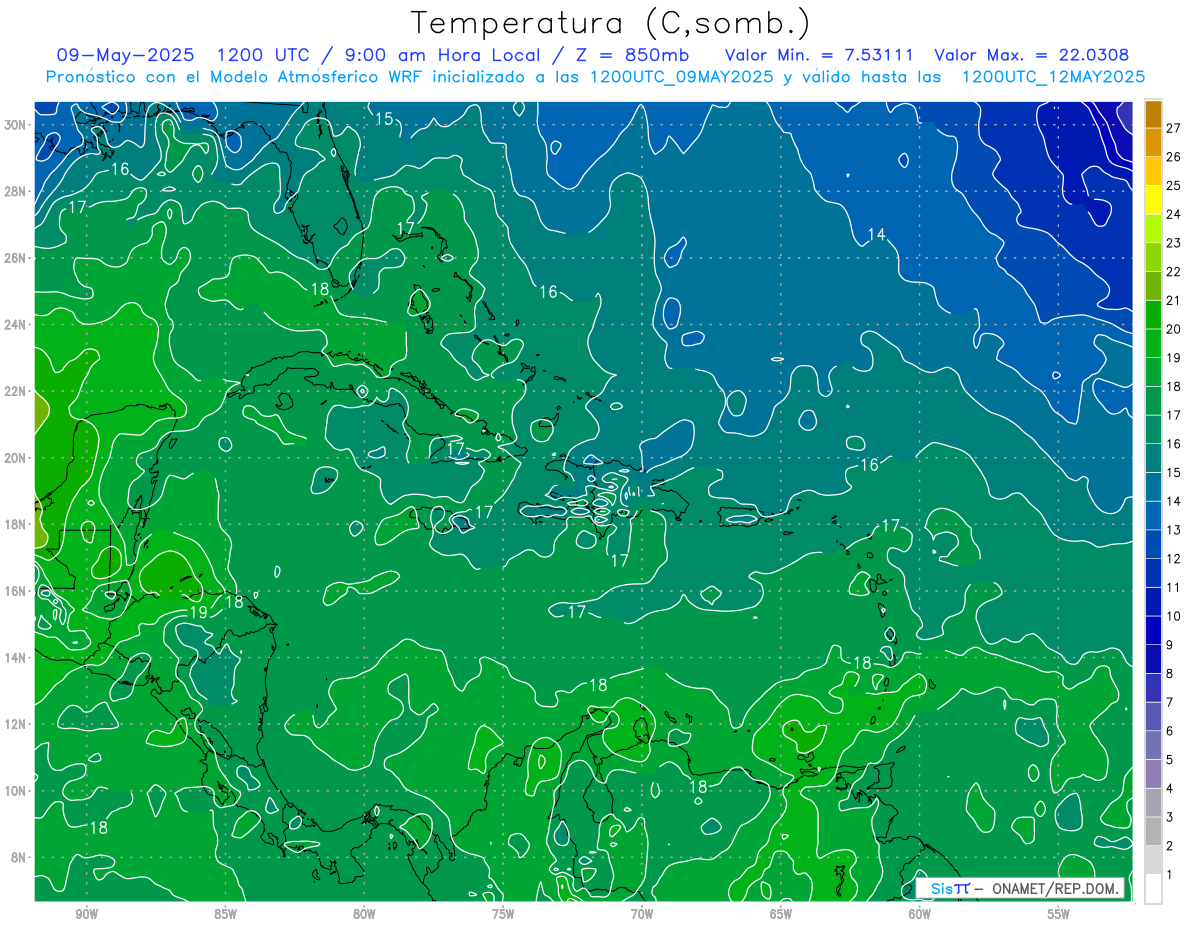The height and width of the screenshot is (927, 1200).
Task: Select the "20N" latitude label
Action: [16, 458]
